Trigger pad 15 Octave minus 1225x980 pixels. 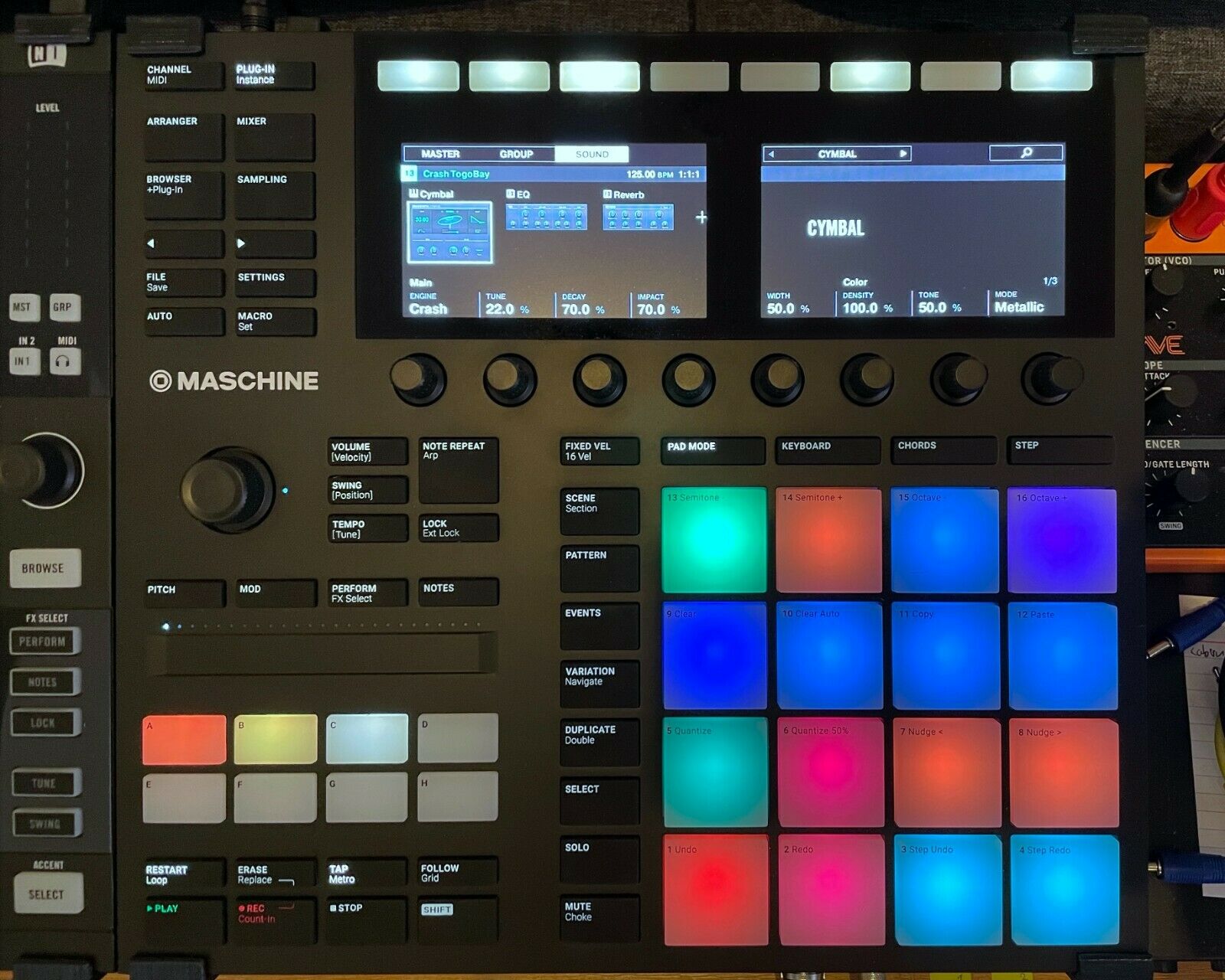coord(946,541)
